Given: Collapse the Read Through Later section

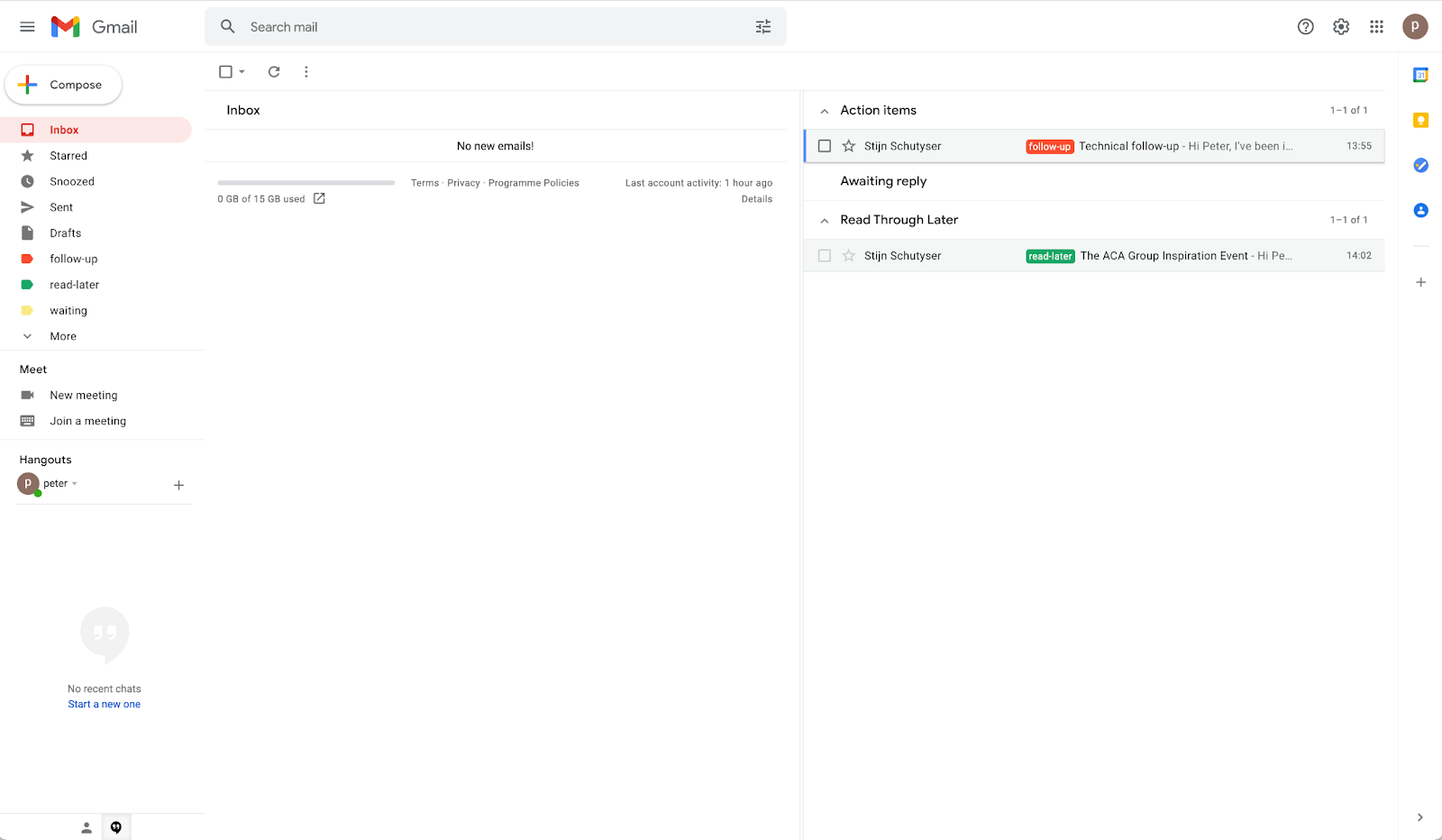Looking at the screenshot, I should [x=824, y=221].
